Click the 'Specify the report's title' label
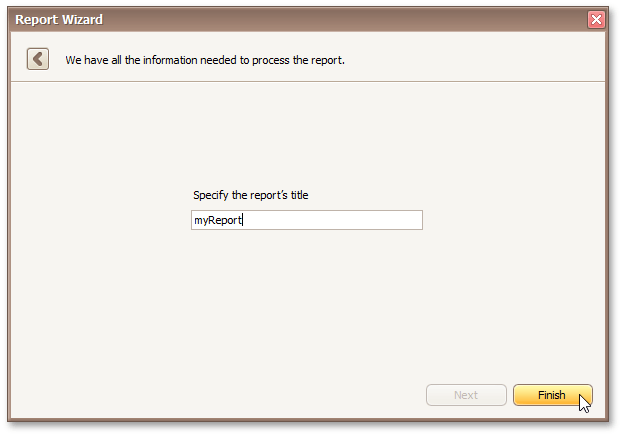This screenshot has width=622, height=436. tap(250, 195)
